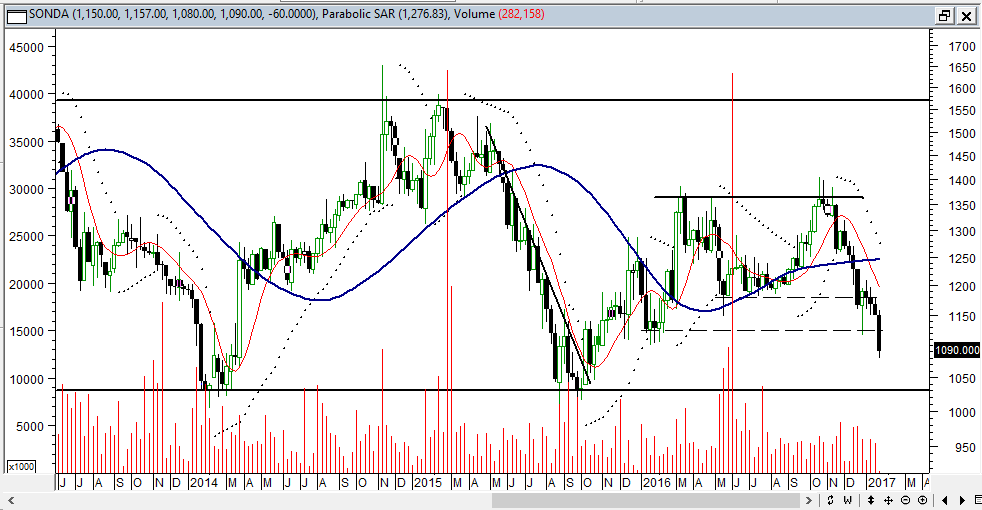982x510 pixels.
Task: Select the SONDA price values in title
Action: tap(194, 14)
